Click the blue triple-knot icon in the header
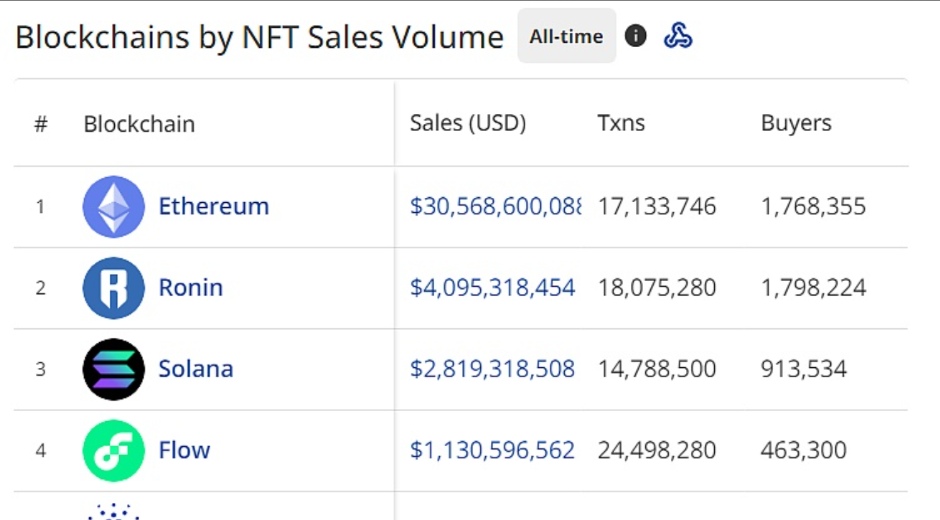 point(678,36)
